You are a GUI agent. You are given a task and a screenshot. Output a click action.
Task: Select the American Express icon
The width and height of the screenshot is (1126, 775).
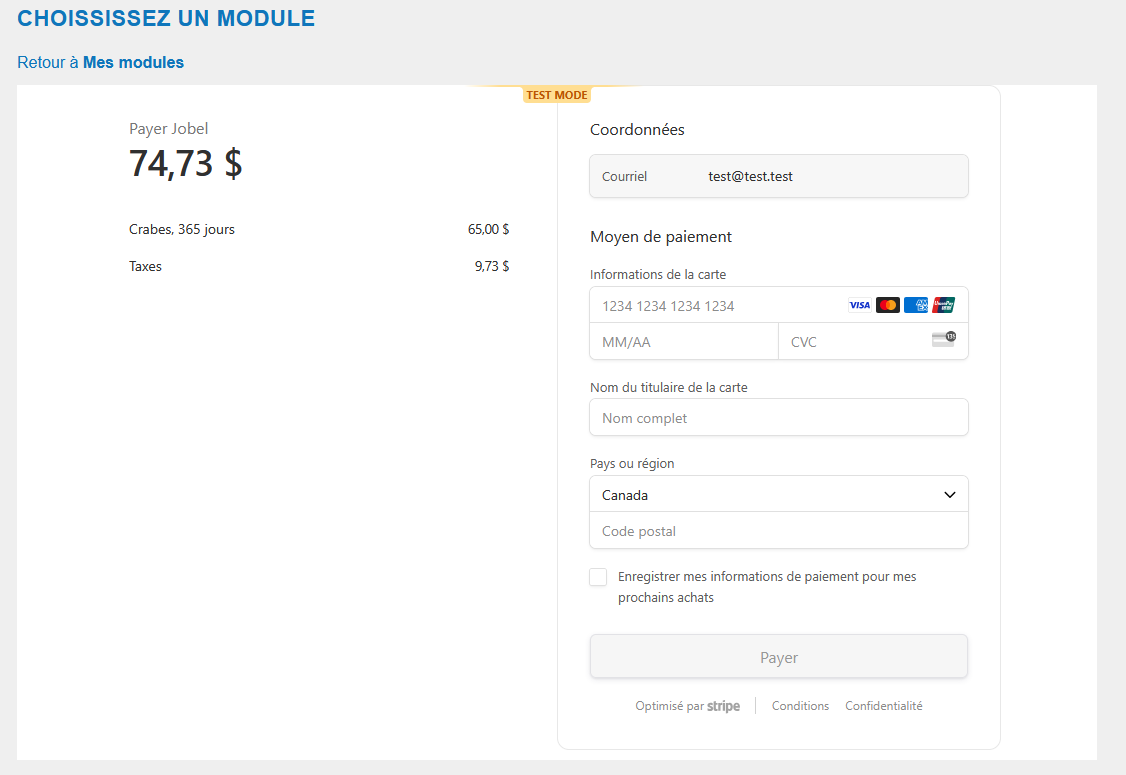tap(916, 305)
